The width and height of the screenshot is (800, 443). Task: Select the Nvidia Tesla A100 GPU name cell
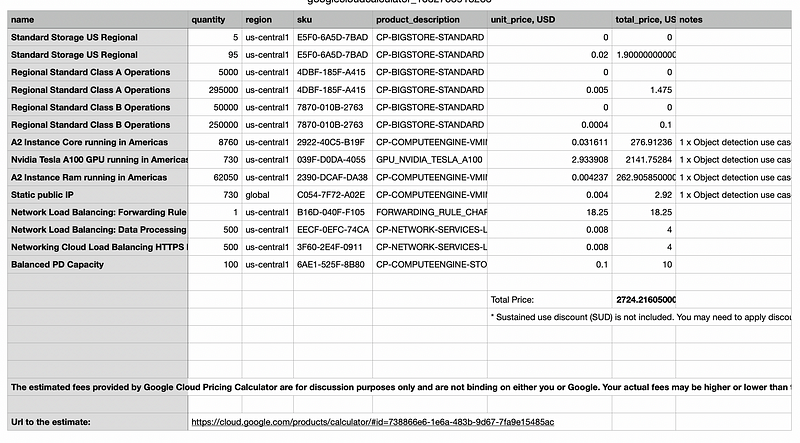pos(98,160)
